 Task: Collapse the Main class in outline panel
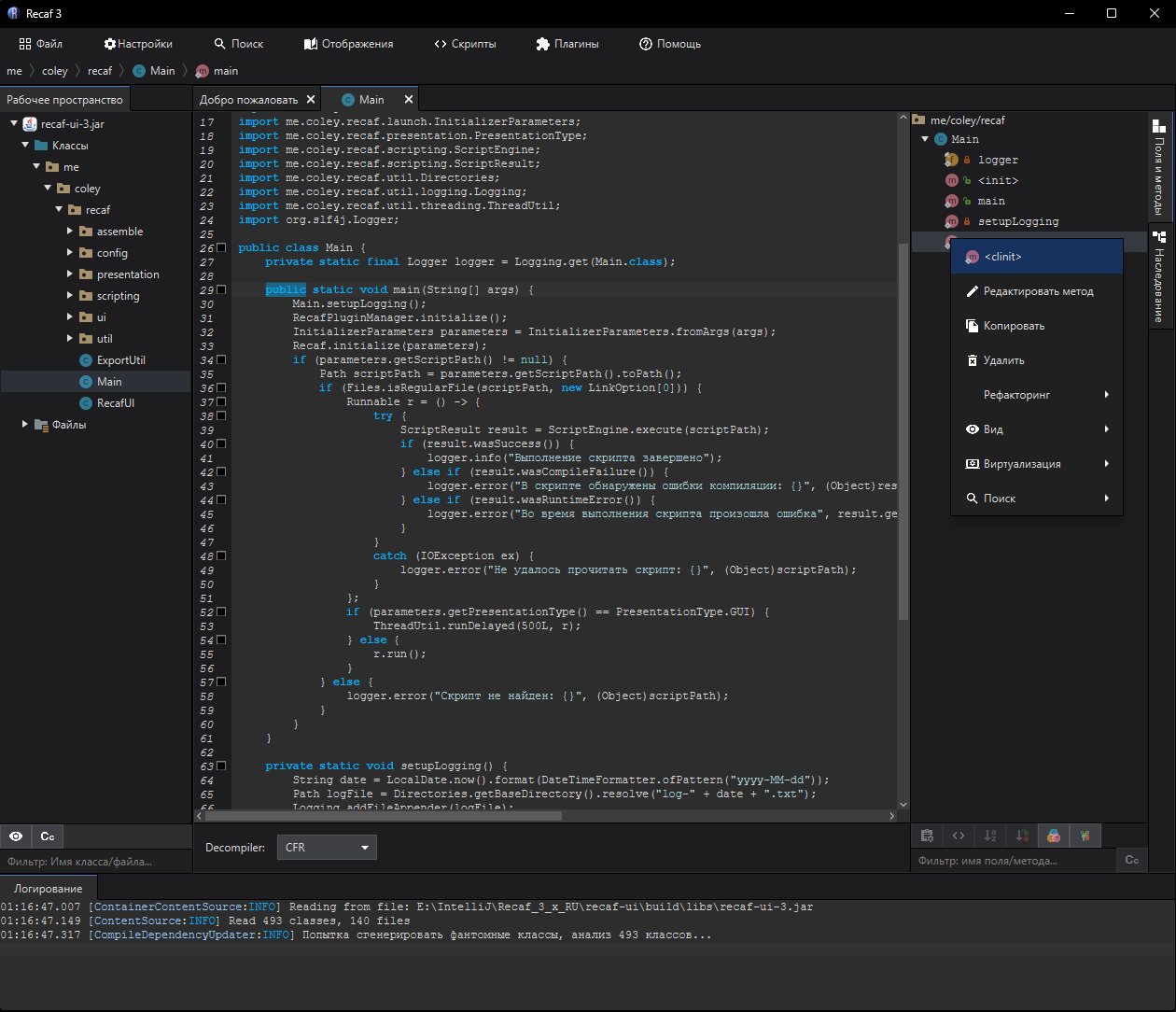tap(925, 139)
